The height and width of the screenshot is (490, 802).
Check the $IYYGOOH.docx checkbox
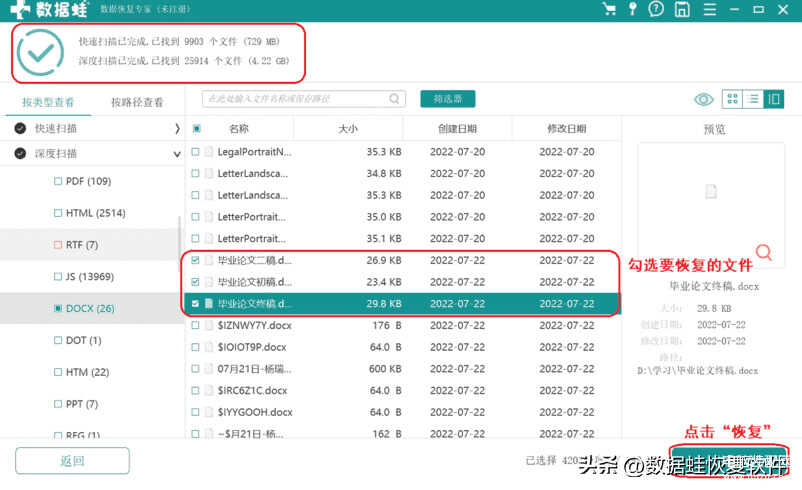(195, 412)
